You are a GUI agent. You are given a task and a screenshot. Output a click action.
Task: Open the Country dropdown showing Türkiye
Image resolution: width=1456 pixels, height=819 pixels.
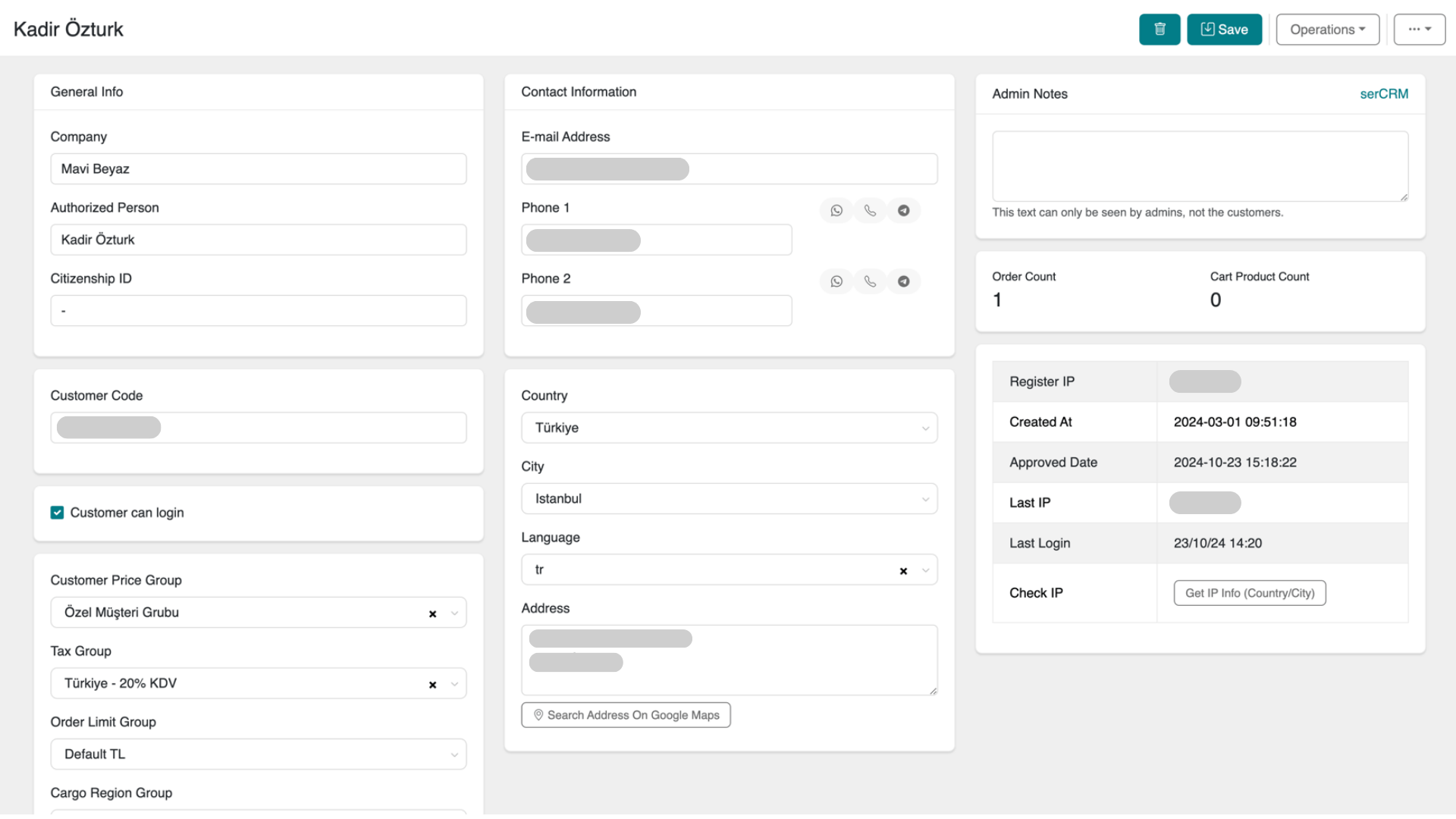pyautogui.click(x=924, y=428)
